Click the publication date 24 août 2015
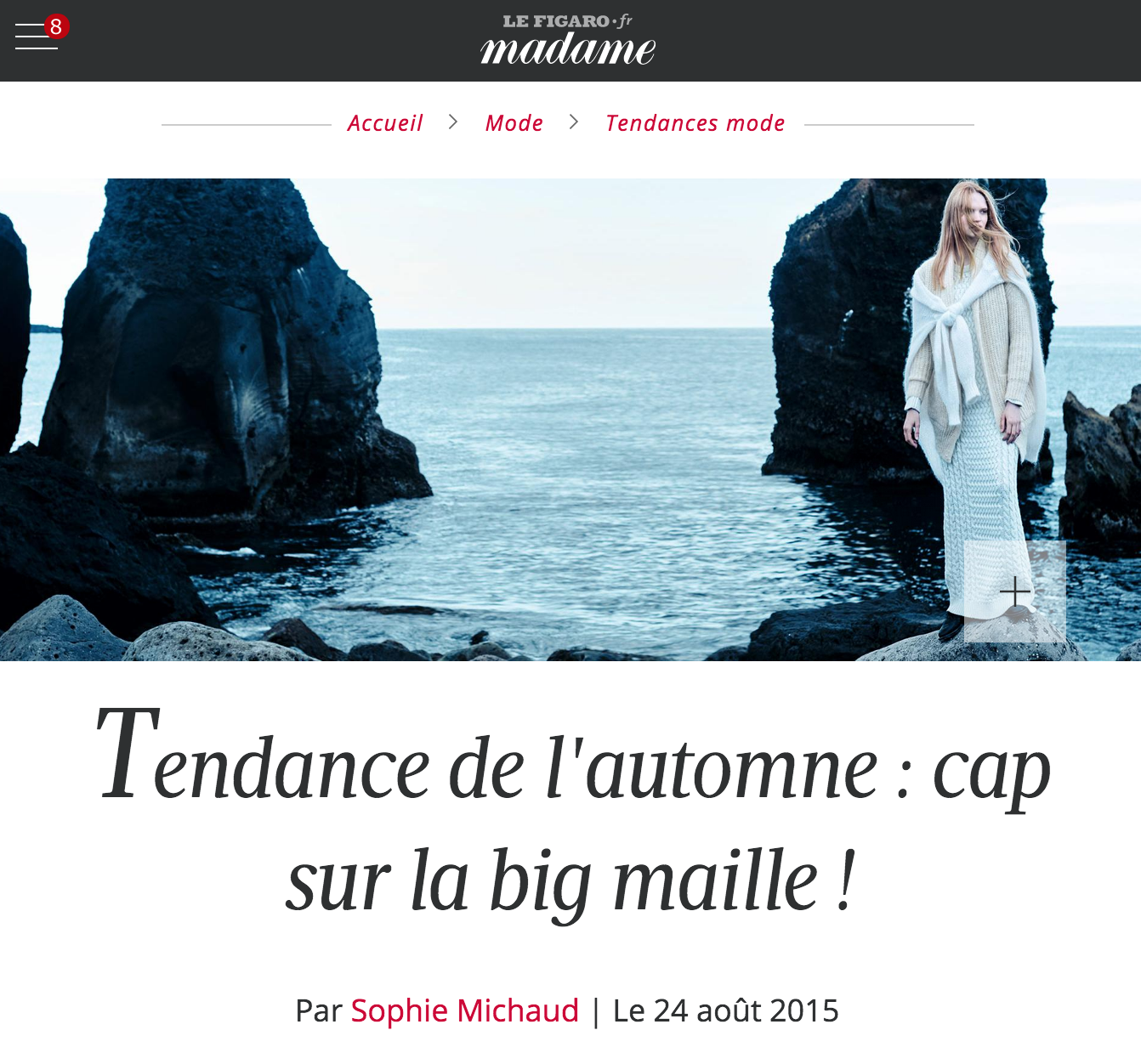This screenshot has height=1064, width=1141. click(725, 1010)
